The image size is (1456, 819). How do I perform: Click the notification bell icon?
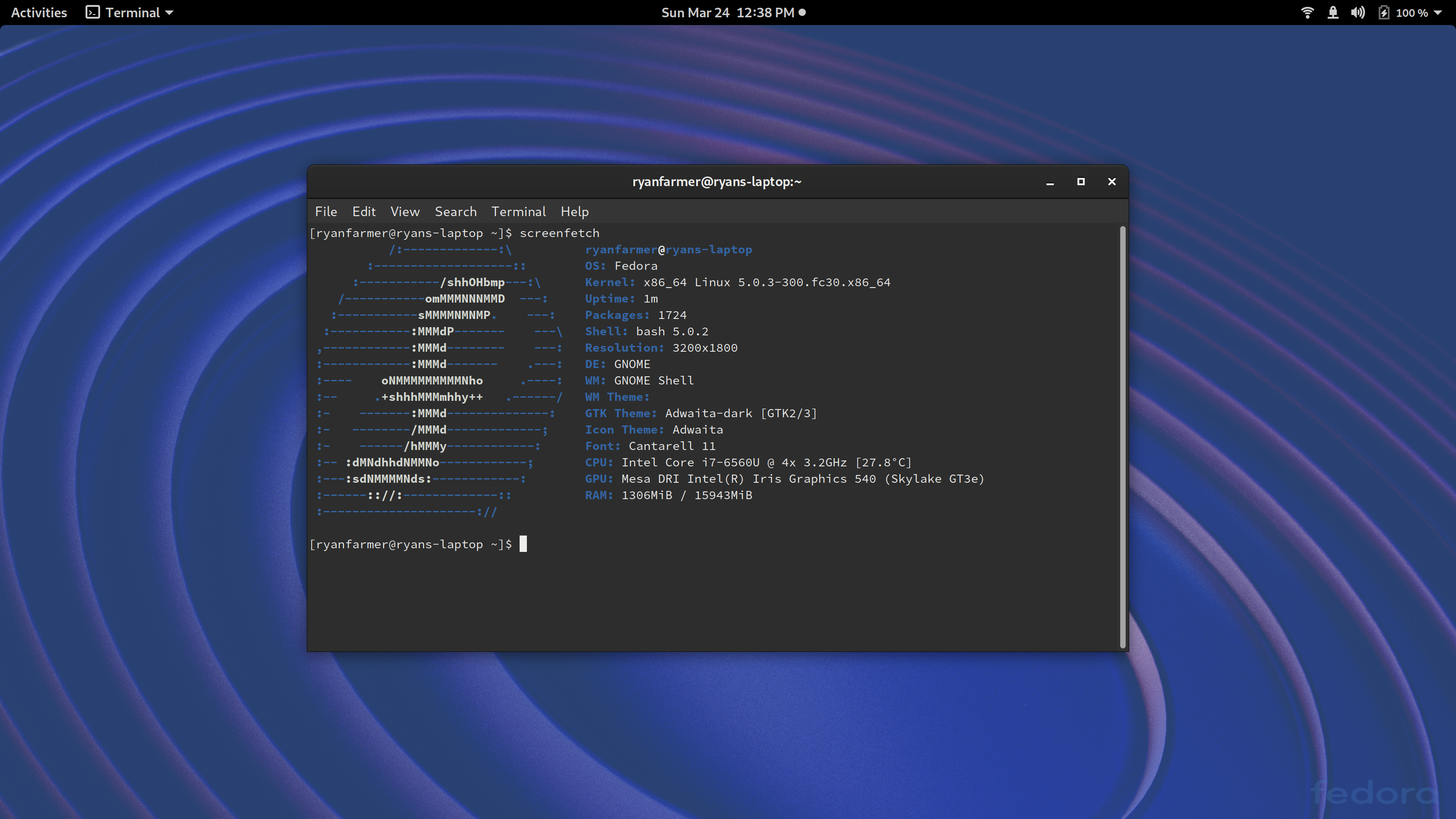pyautogui.click(x=1333, y=12)
